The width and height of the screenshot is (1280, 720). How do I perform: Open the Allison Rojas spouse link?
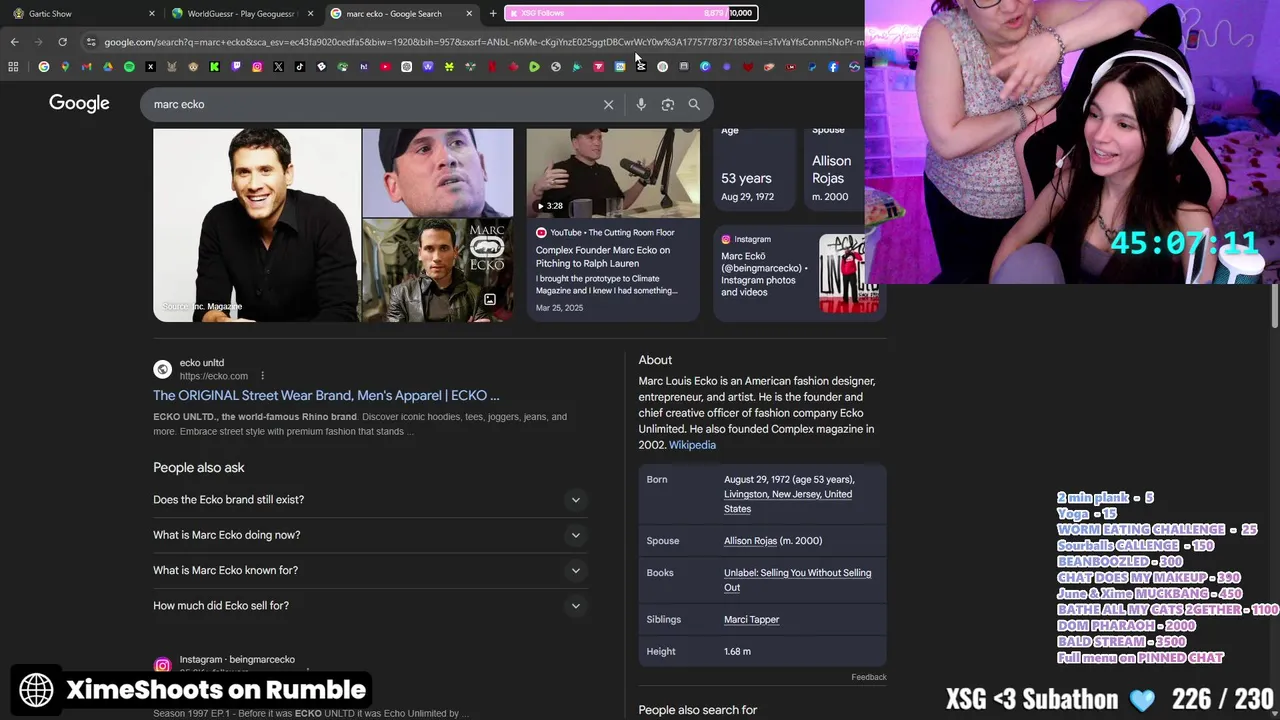[x=750, y=541]
